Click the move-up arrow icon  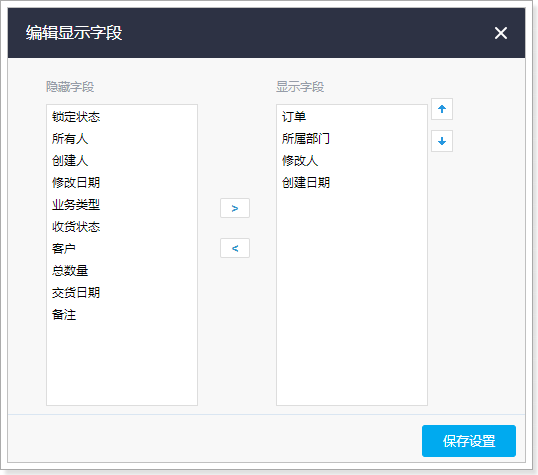442,109
